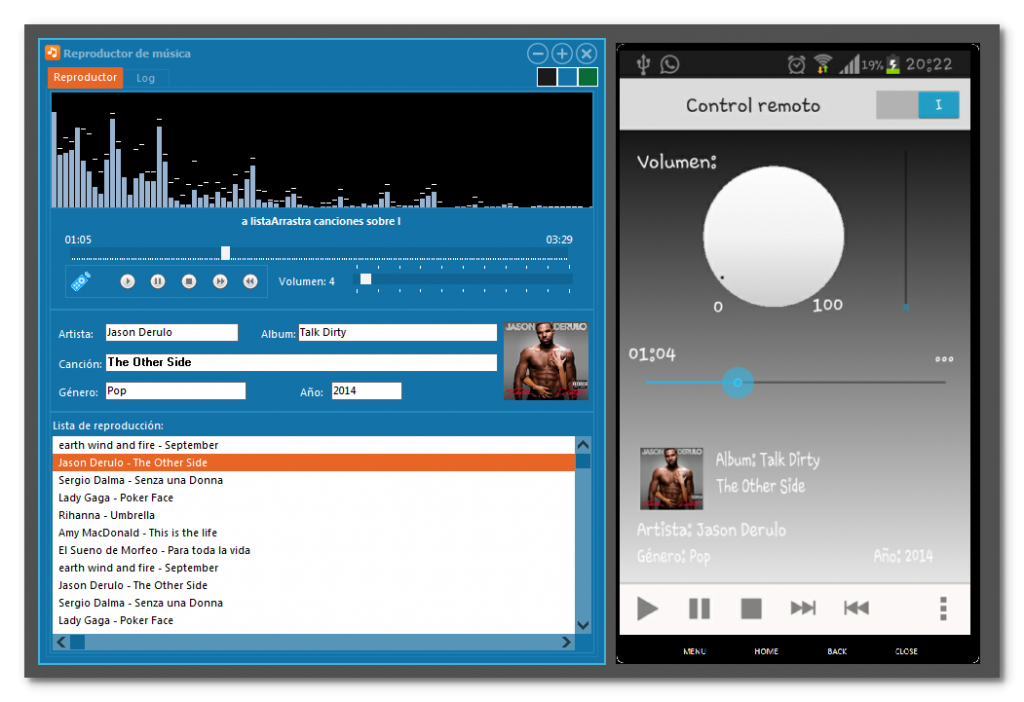Click the album cover in desktop player
The height and width of the screenshot is (702, 1024).
(546, 360)
